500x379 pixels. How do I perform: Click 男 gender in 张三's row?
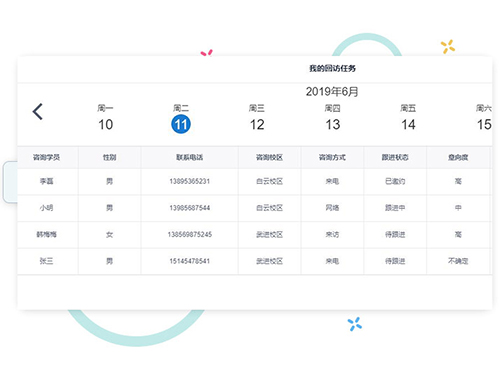pos(109,261)
